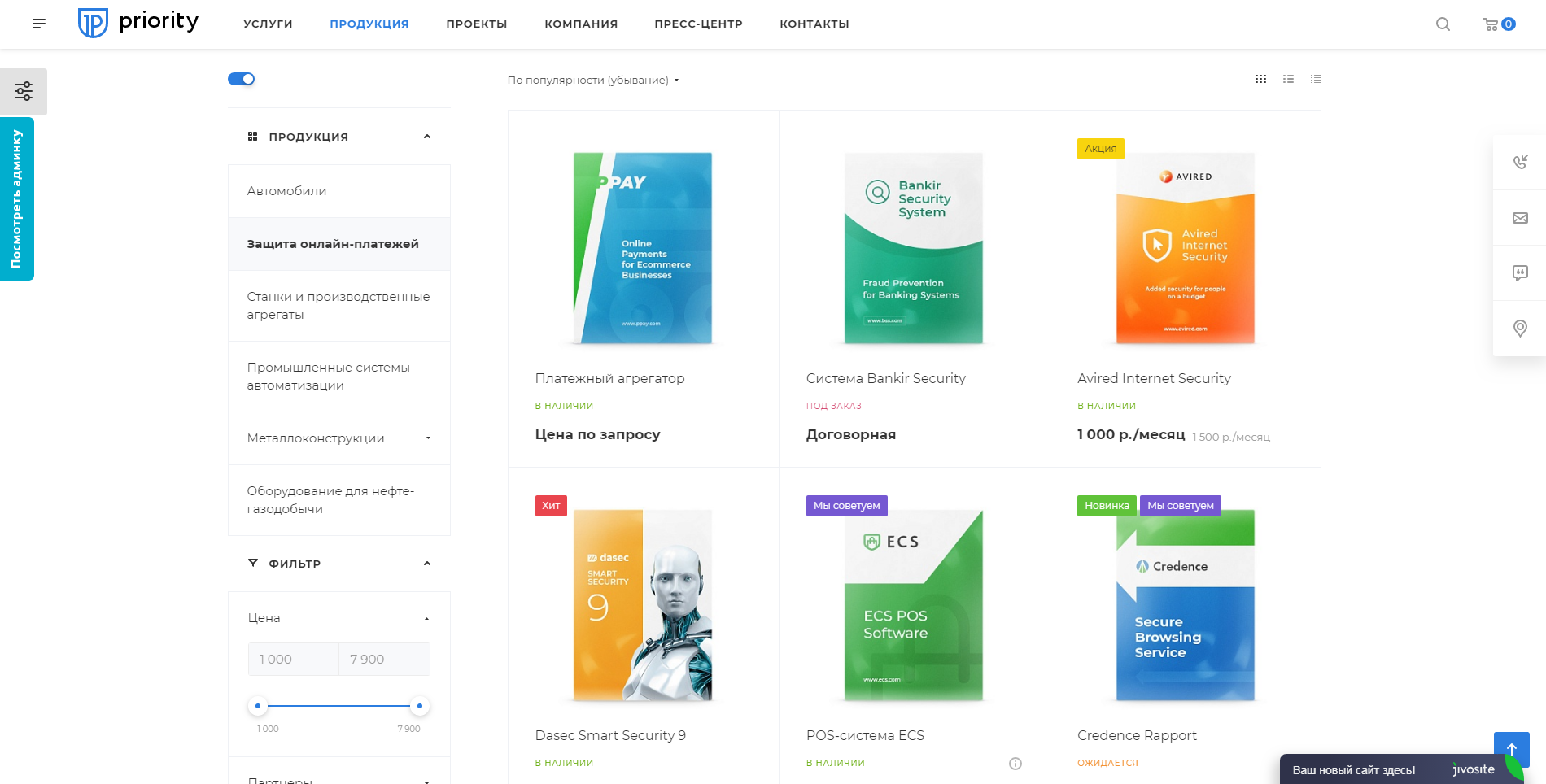Image resolution: width=1546 pixels, height=784 pixels.
Task: Click the 1 000 р./месяц price
Action: (1131, 435)
